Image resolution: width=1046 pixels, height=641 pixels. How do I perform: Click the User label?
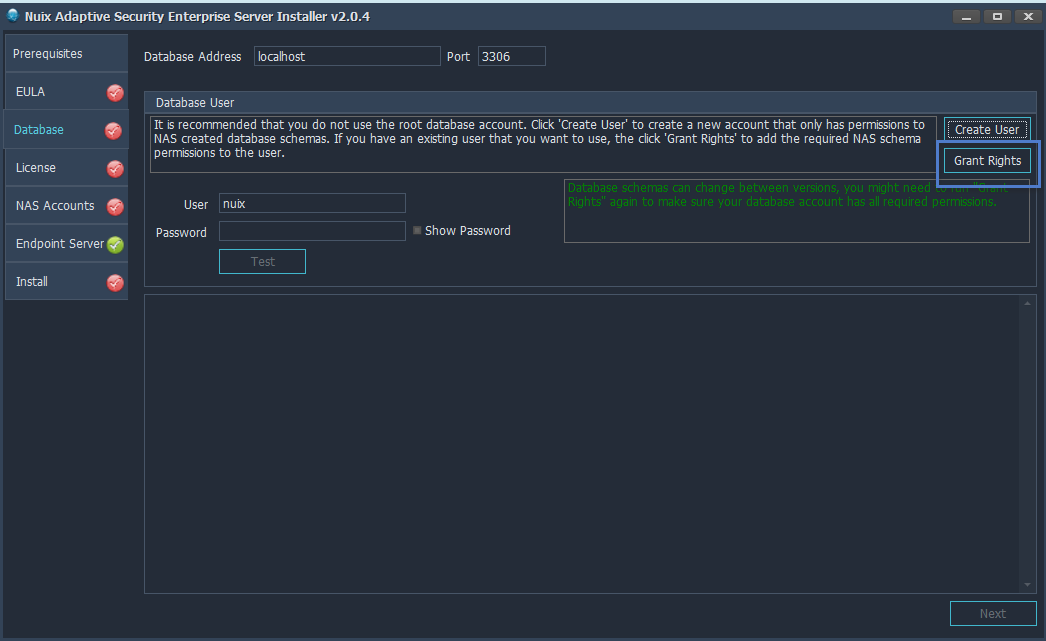tap(196, 205)
